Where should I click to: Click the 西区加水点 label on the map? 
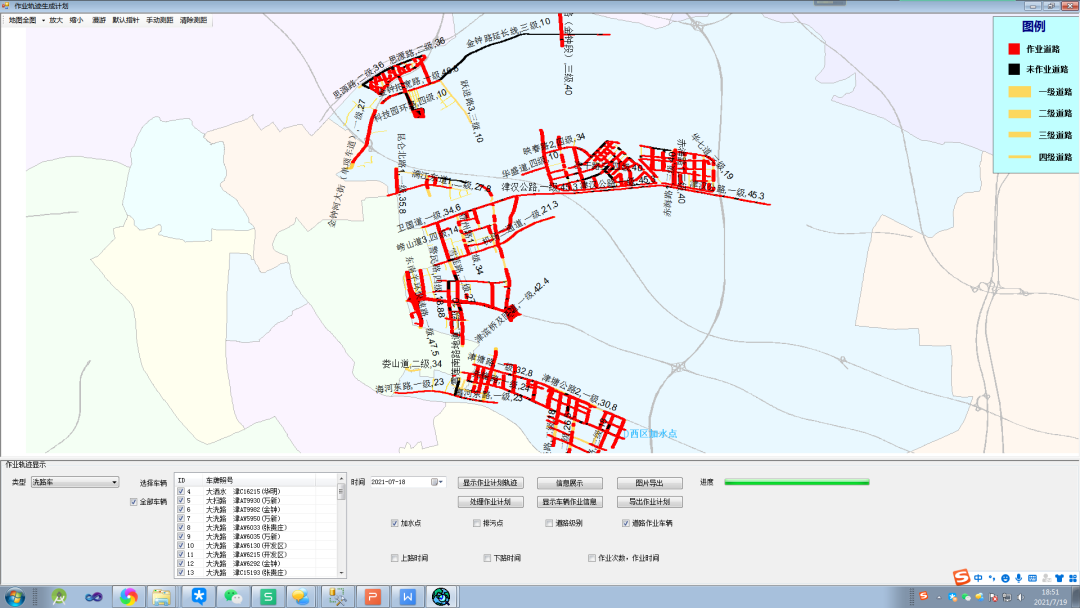click(654, 434)
